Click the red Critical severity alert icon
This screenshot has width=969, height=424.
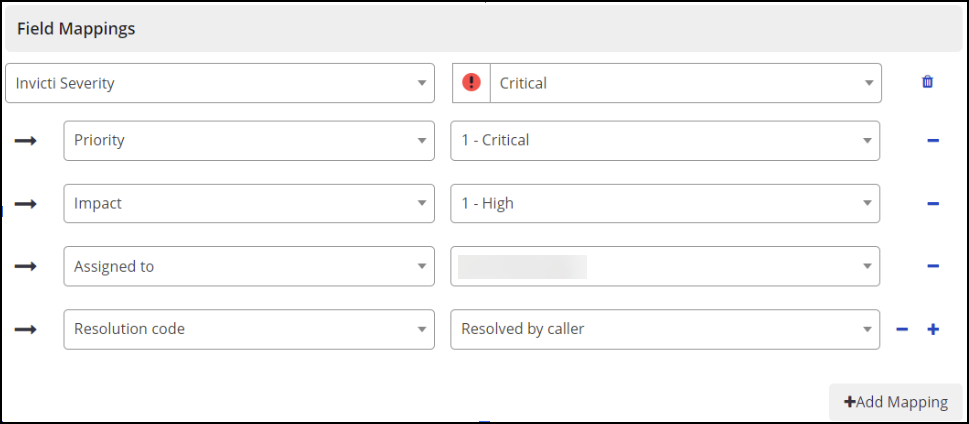pyautogui.click(x=471, y=82)
